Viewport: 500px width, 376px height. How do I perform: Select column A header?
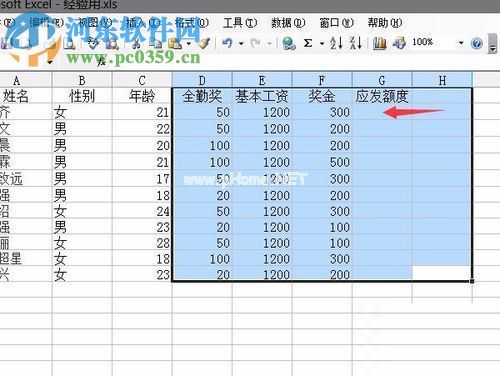[x=26, y=80]
